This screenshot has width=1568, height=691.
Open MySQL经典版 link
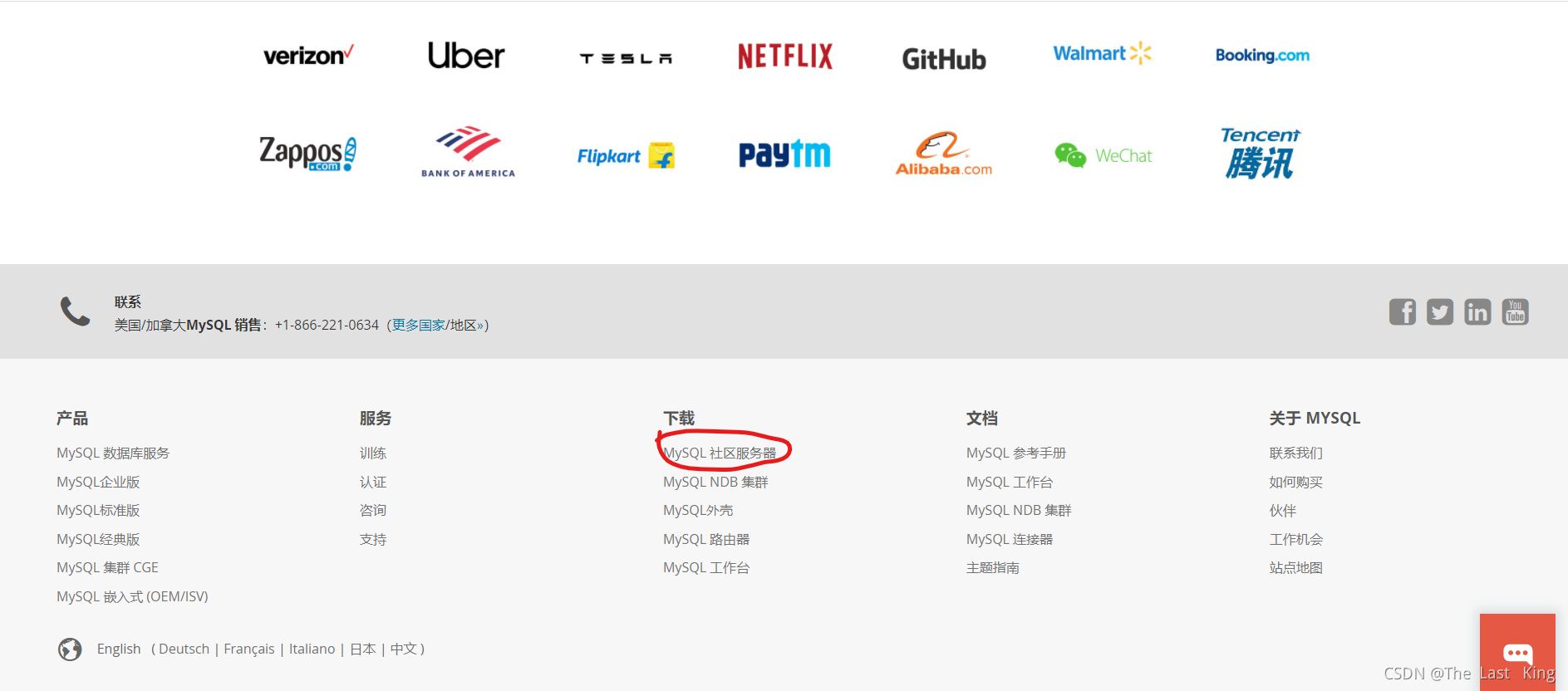click(x=98, y=539)
